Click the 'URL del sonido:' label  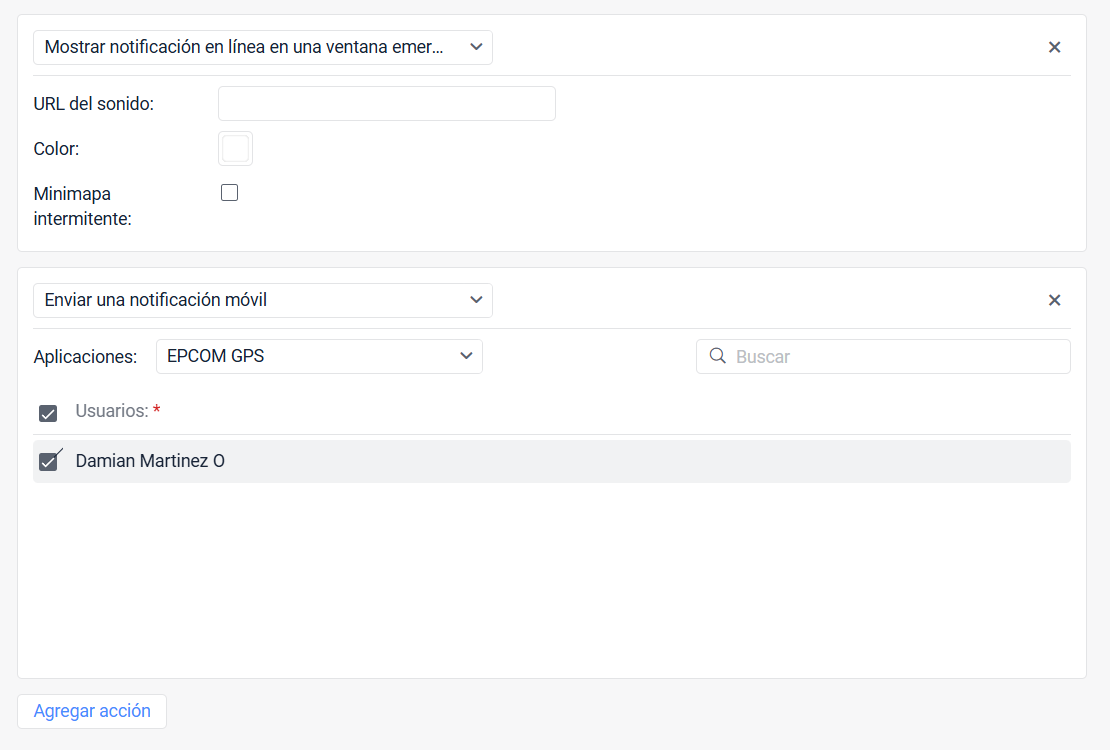93,103
